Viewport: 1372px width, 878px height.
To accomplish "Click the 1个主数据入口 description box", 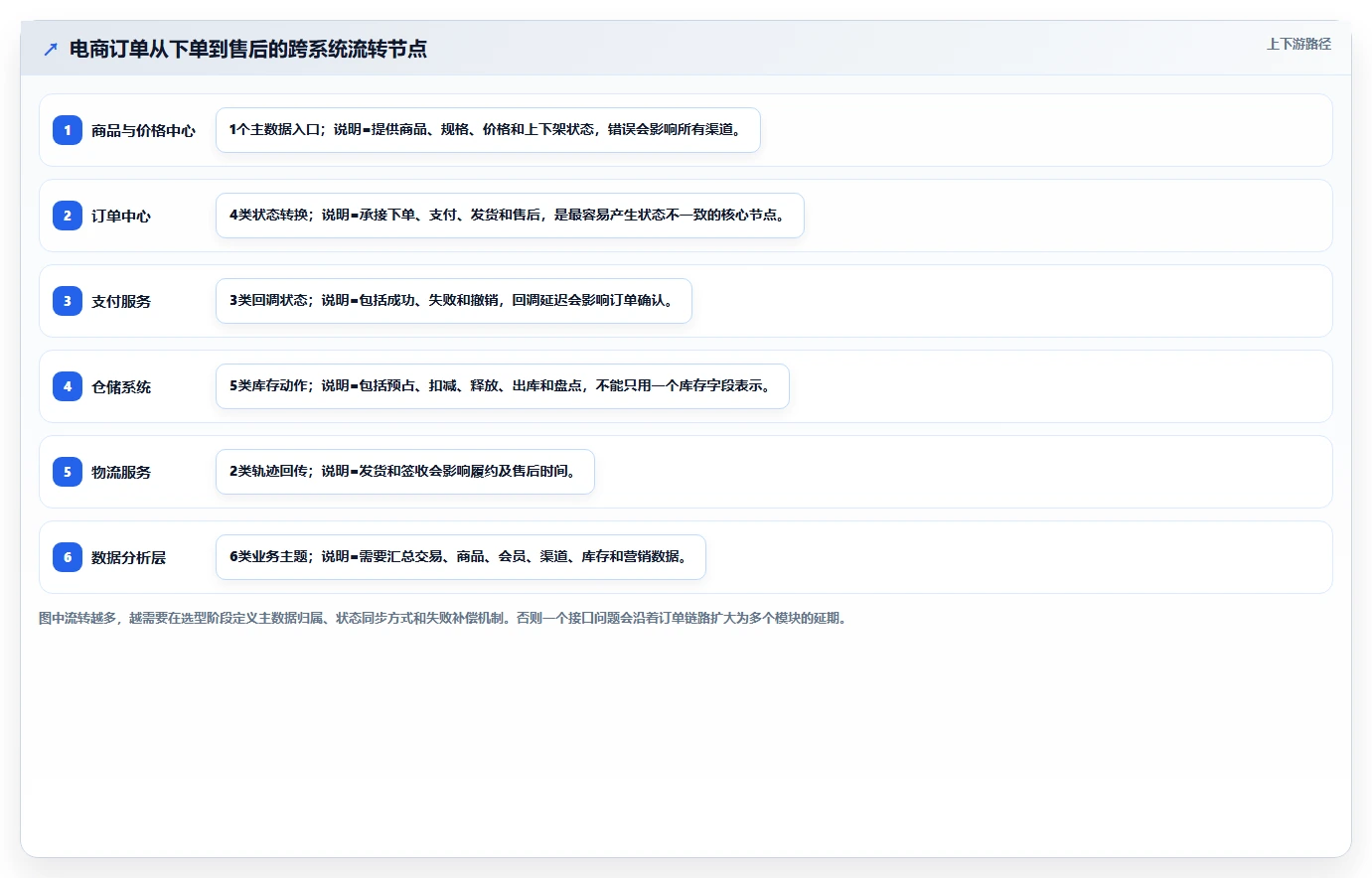I will (x=488, y=130).
